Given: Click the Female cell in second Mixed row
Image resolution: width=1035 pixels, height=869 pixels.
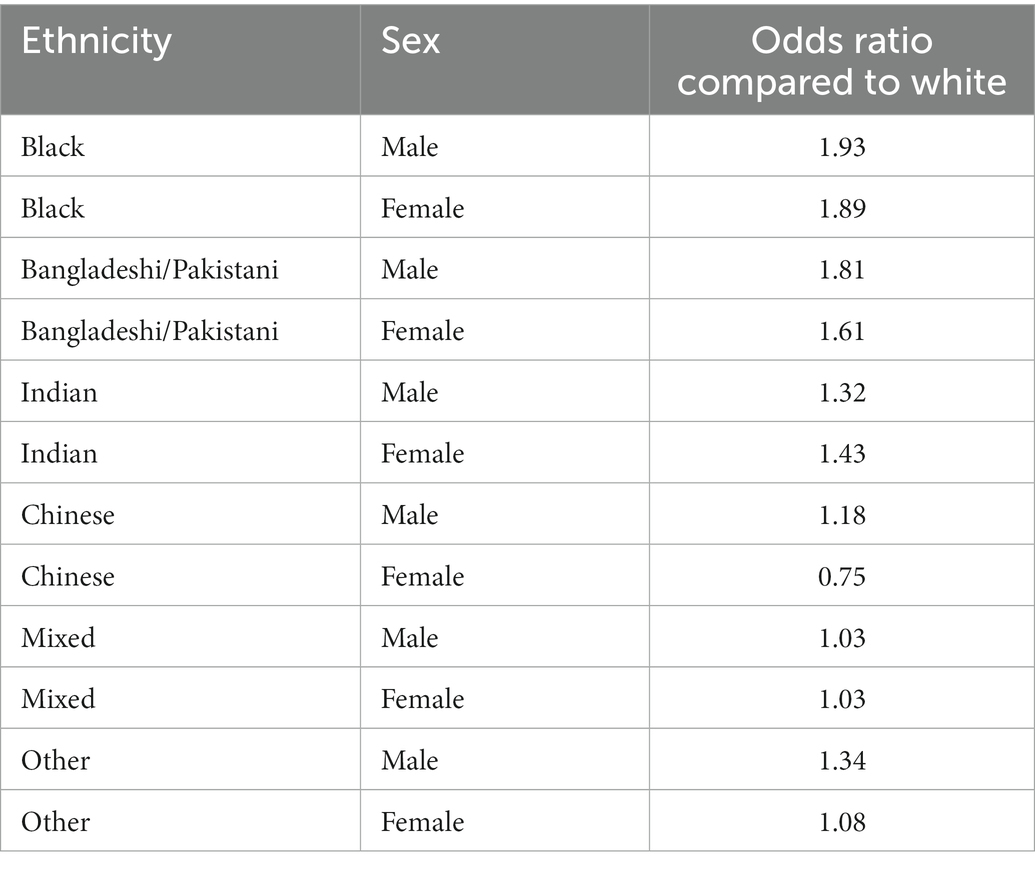Looking at the screenshot, I should pyautogui.click(x=422, y=699).
